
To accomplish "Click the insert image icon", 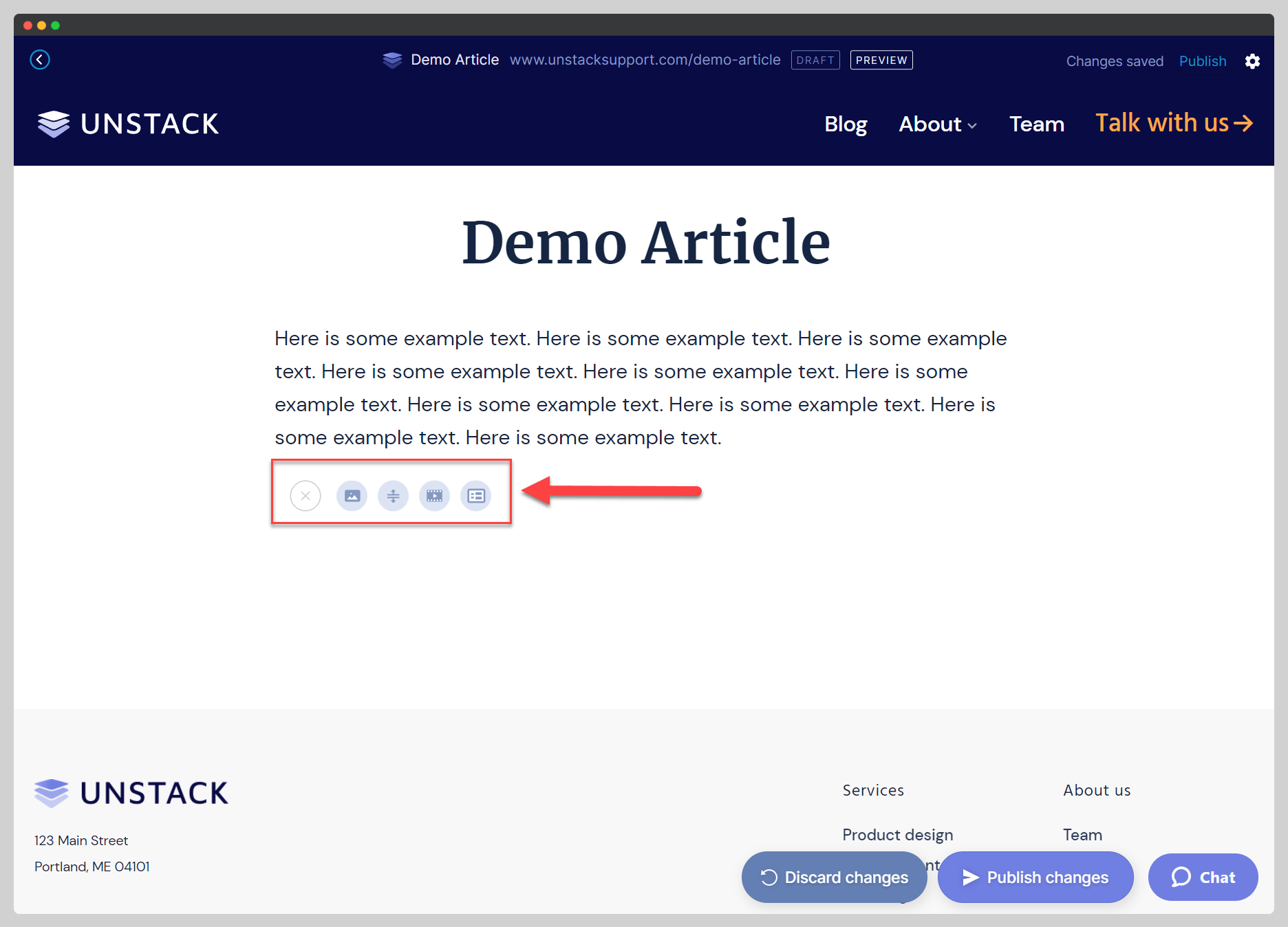I will [352, 496].
